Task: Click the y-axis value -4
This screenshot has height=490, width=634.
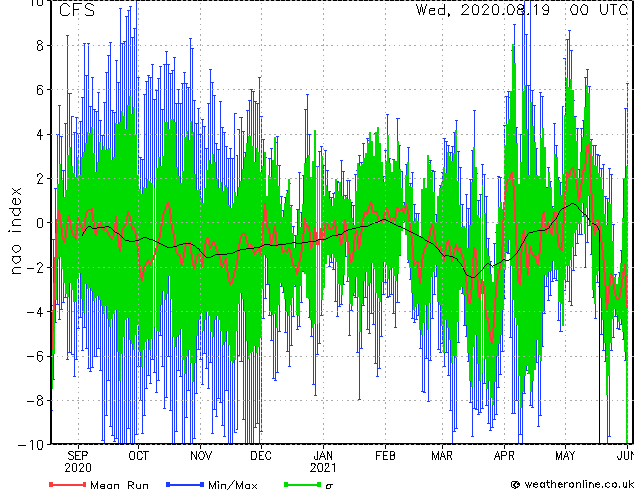Action: point(35,312)
